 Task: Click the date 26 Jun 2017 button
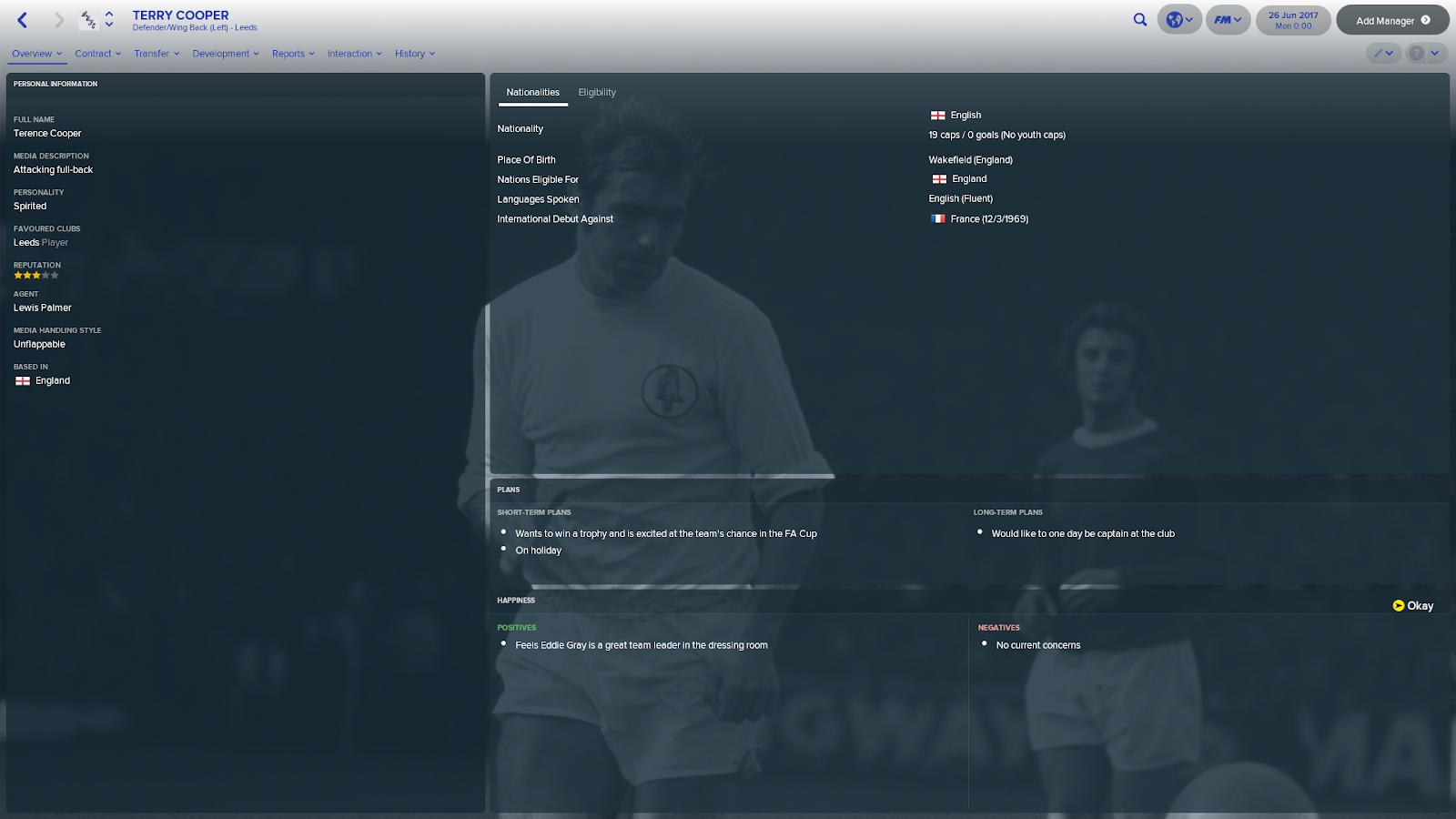tap(1293, 20)
